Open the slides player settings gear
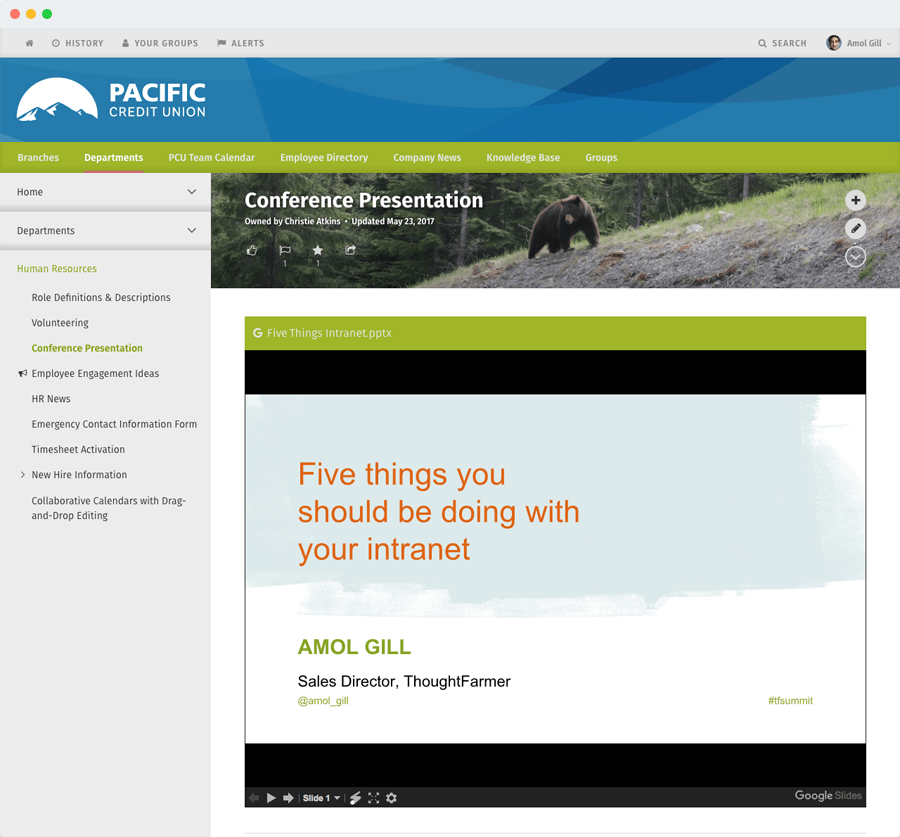The width and height of the screenshot is (900, 837). (x=391, y=798)
